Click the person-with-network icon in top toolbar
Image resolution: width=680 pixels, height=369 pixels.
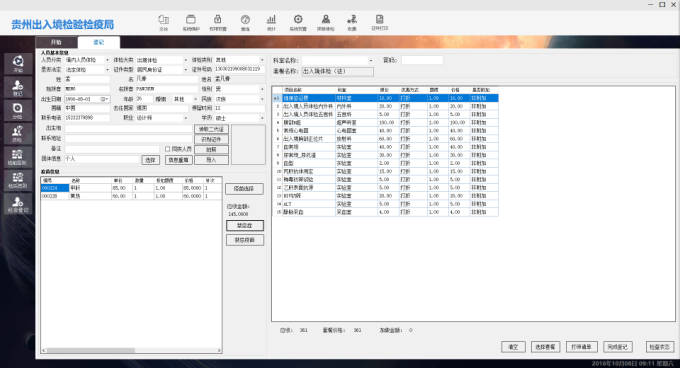[x=352, y=20]
